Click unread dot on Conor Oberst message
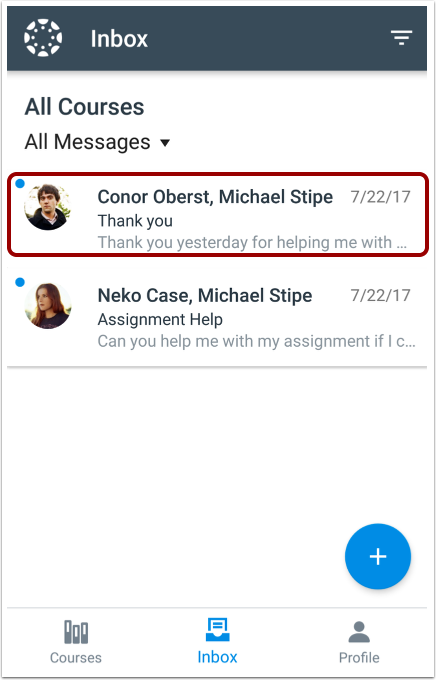 click(x=20, y=184)
